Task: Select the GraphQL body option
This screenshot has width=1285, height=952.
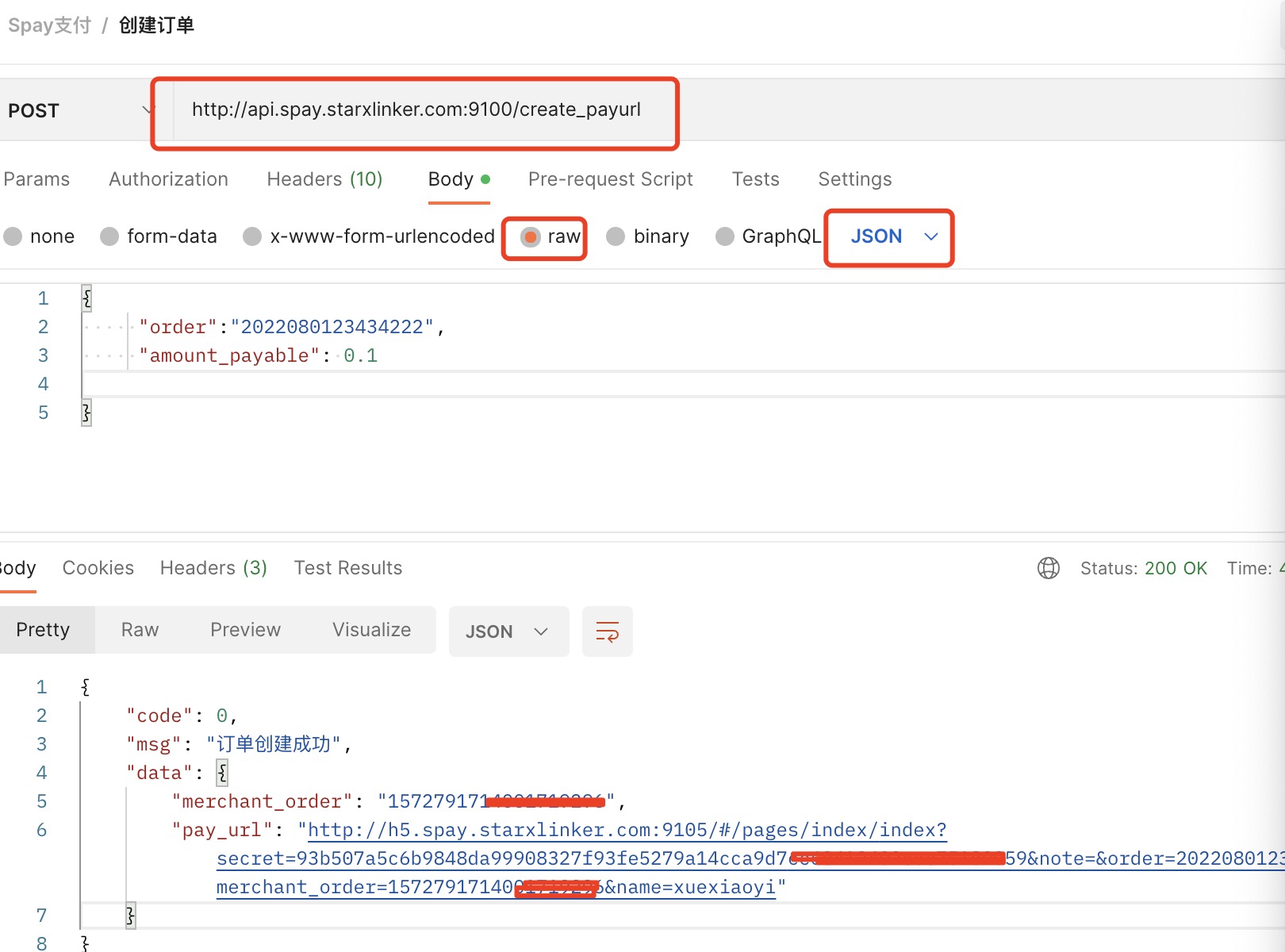Action: click(724, 236)
